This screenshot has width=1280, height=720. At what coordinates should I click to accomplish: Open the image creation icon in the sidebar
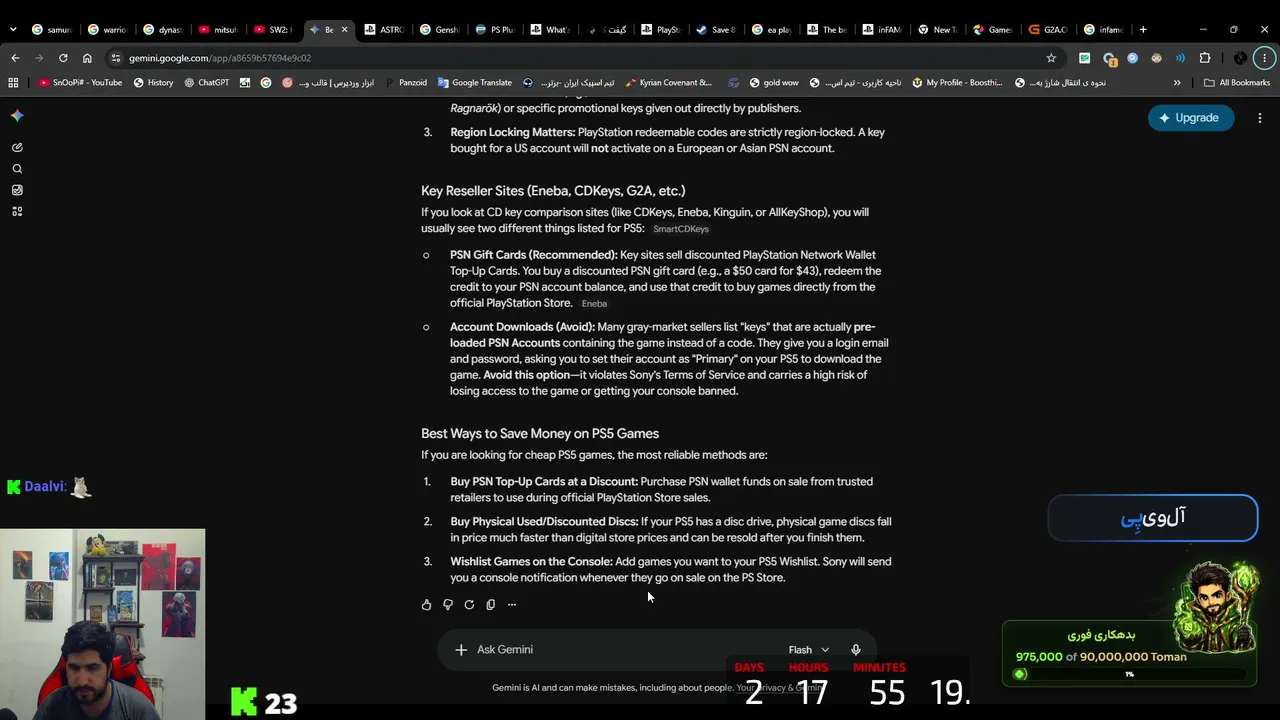[x=17, y=190]
